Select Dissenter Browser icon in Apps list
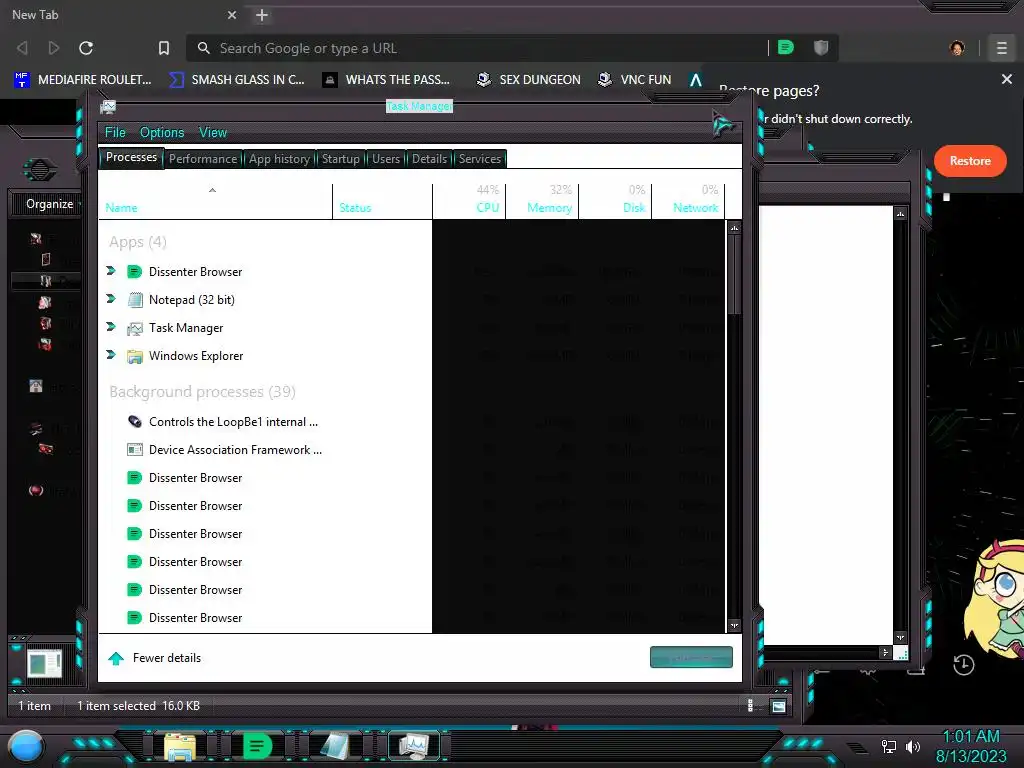Viewport: 1024px width, 768px height. 135,272
